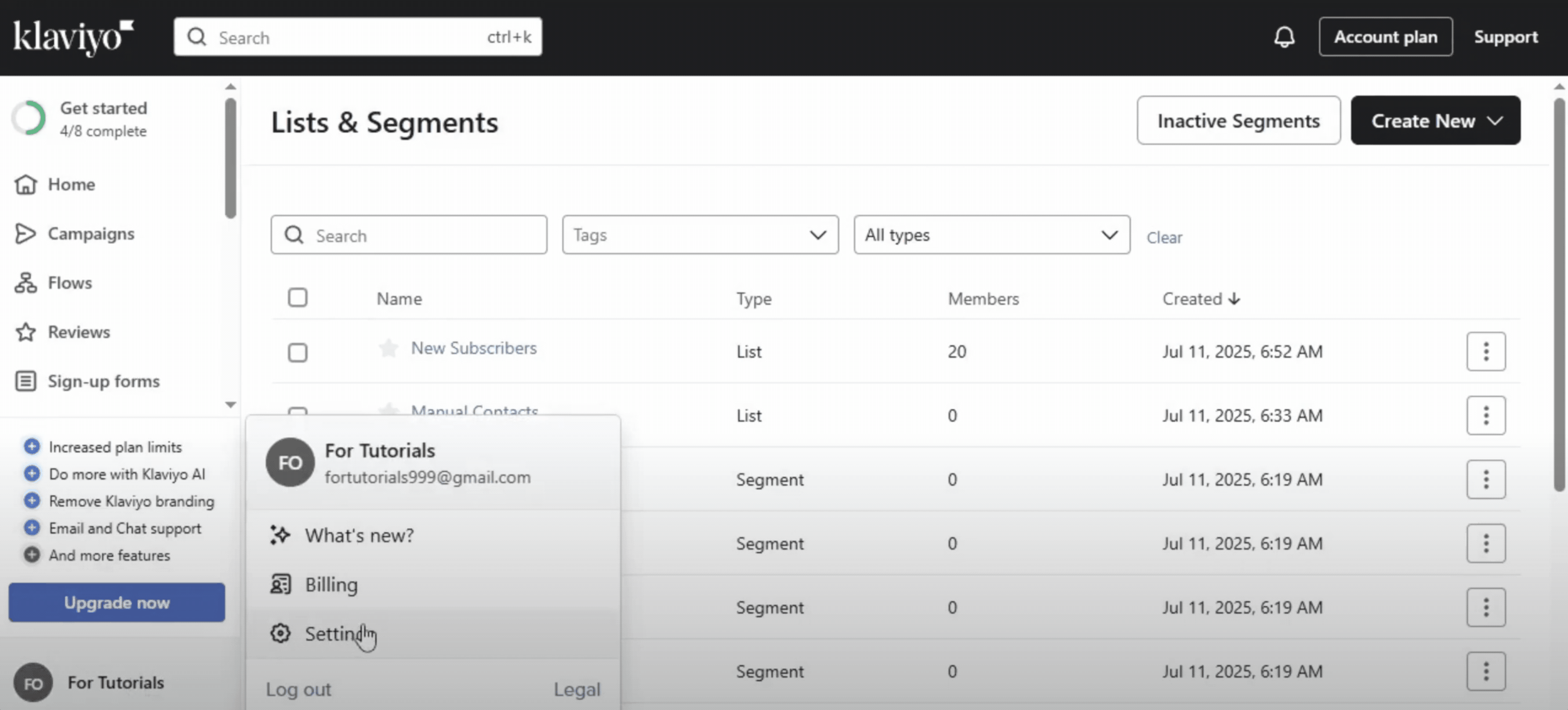Click the Campaigns paper-plane icon
The width and height of the screenshot is (1568, 710).
coord(25,234)
